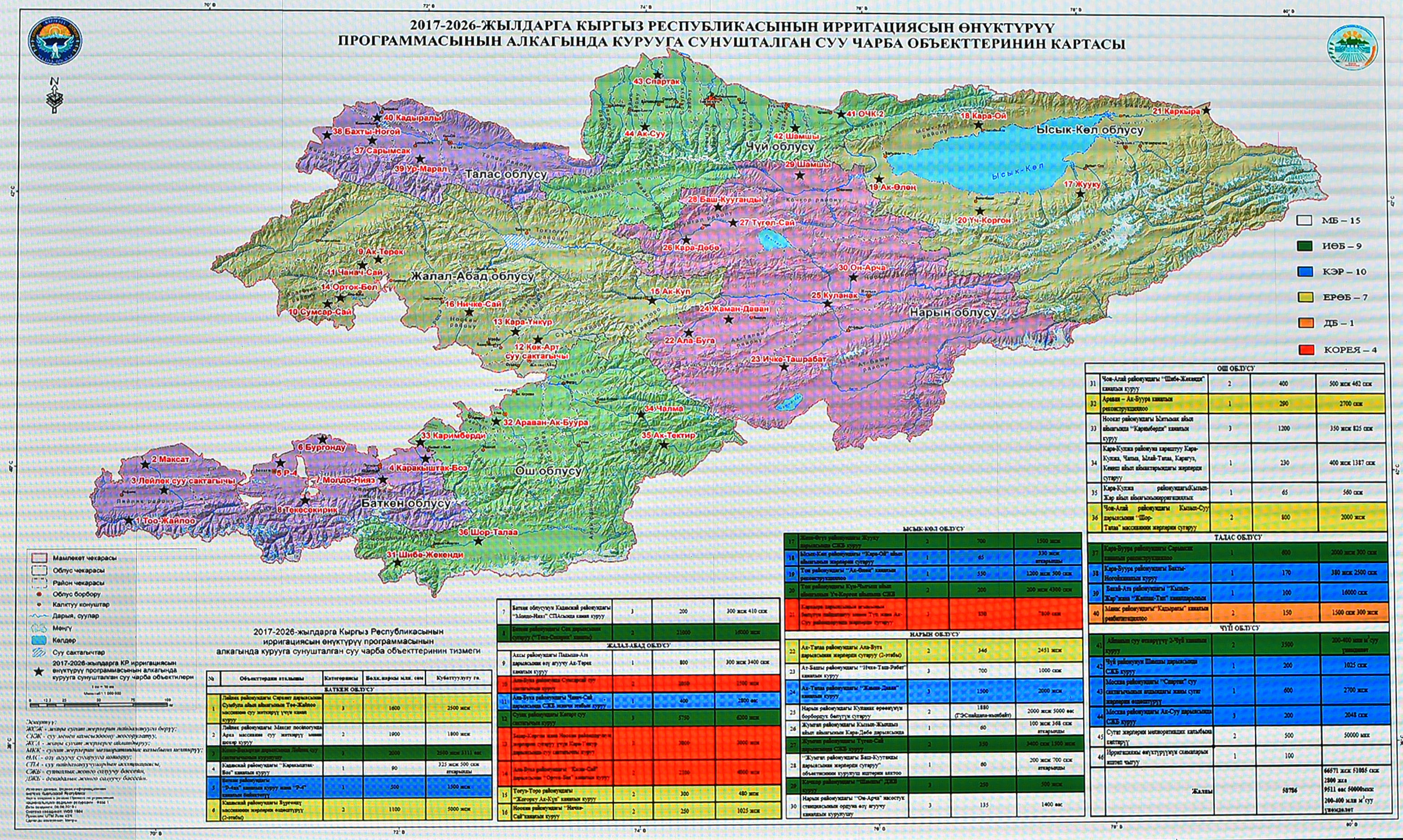Click the star marker for 31 Шибе-Жекенди
This screenshot has width=1403, height=840.
coord(398,563)
